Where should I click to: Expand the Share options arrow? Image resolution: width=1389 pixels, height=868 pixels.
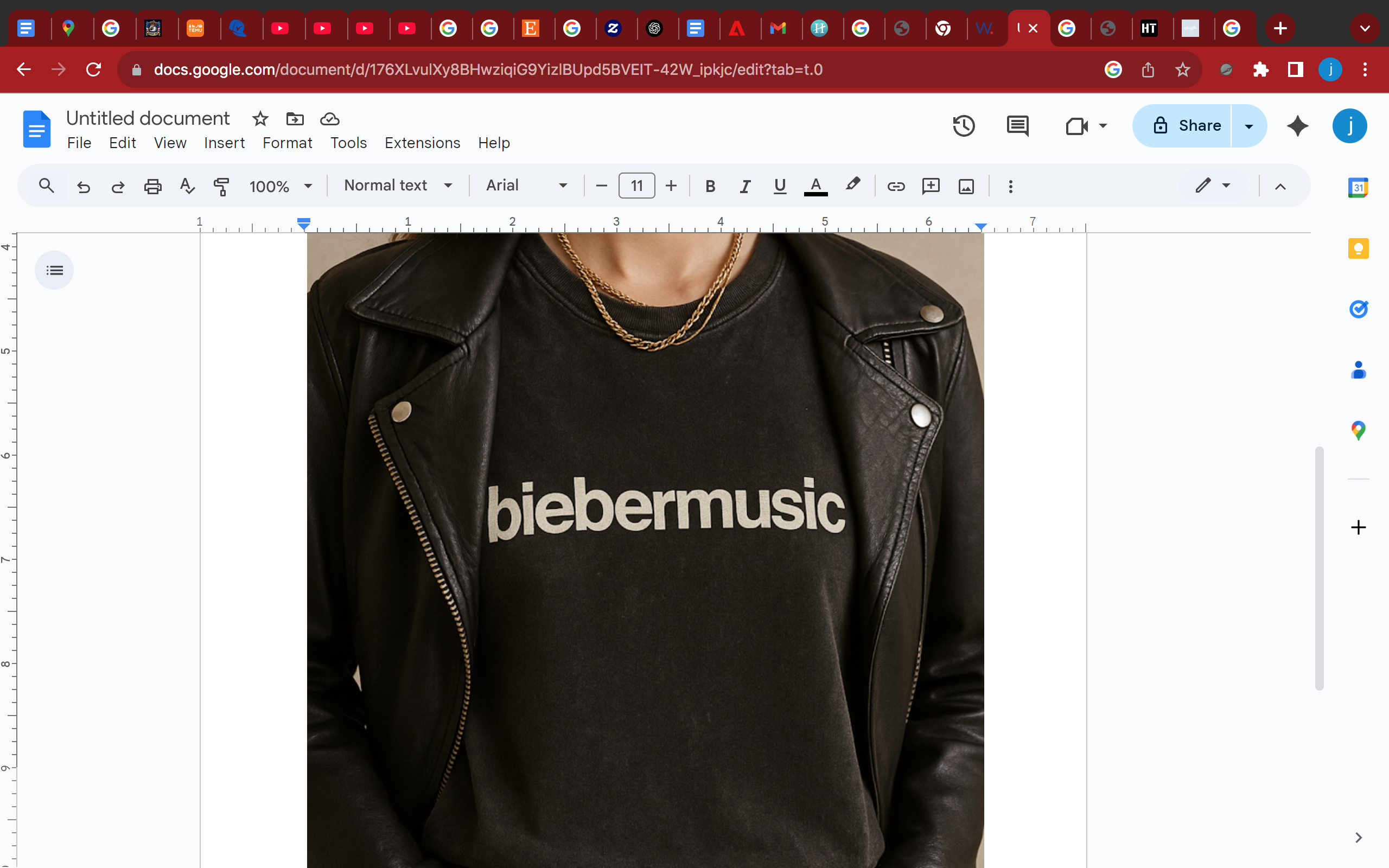[1249, 126]
